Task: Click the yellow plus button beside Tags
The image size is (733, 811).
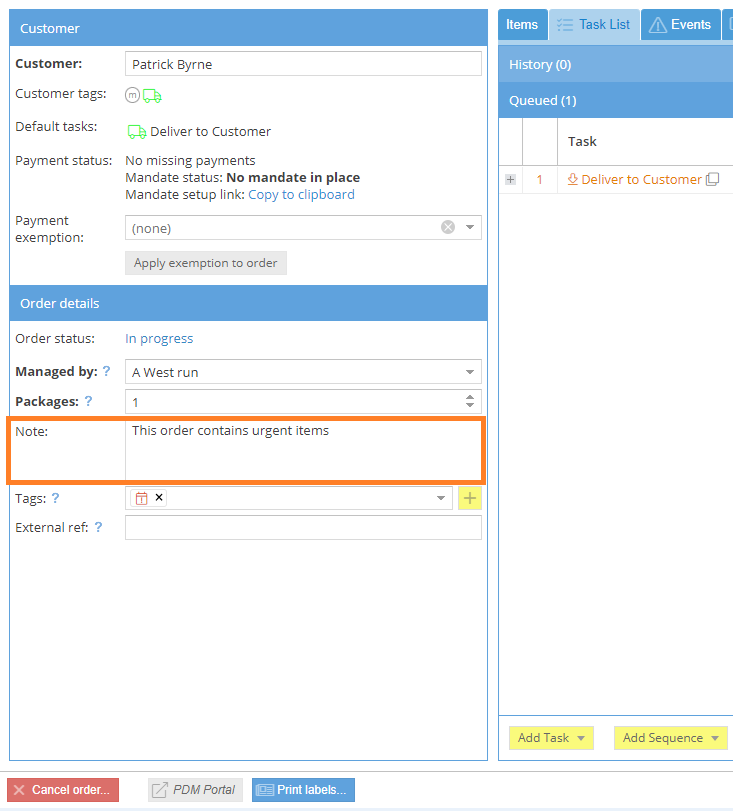Action: [x=470, y=498]
